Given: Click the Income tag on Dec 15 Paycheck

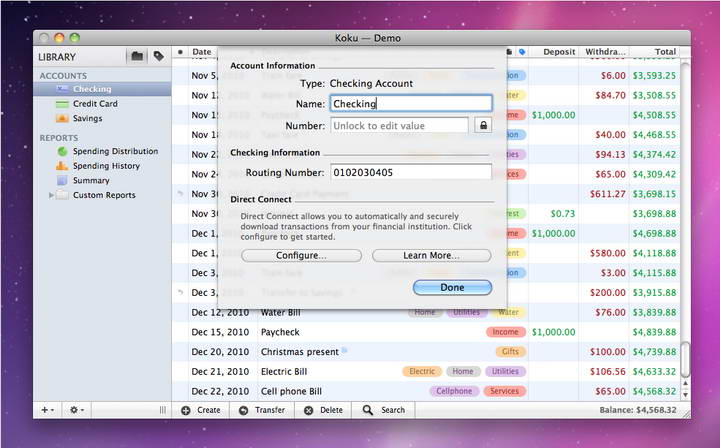Looking at the screenshot, I should (506, 332).
